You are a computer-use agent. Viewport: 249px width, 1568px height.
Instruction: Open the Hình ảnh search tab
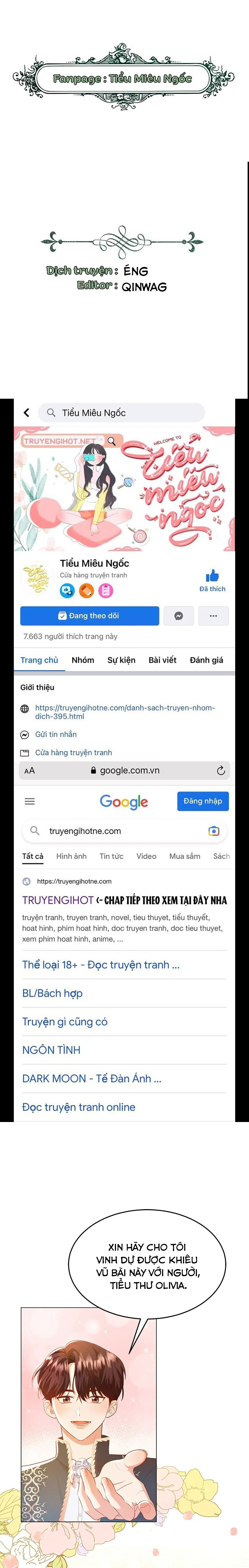pyautogui.click(x=71, y=856)
